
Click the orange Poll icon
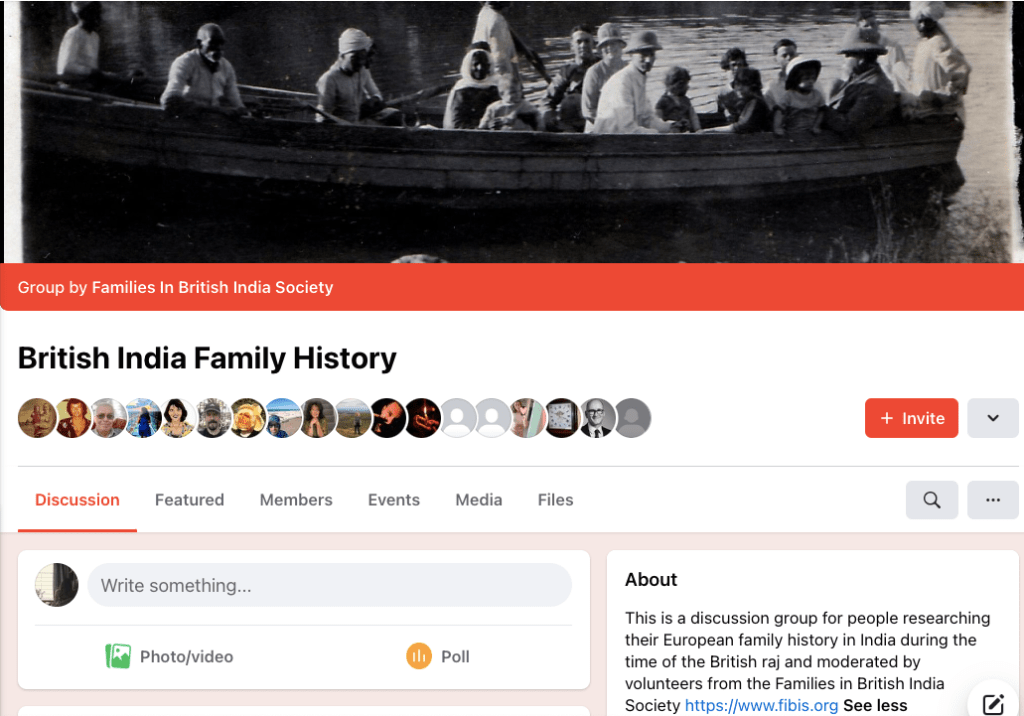(418, 656)
